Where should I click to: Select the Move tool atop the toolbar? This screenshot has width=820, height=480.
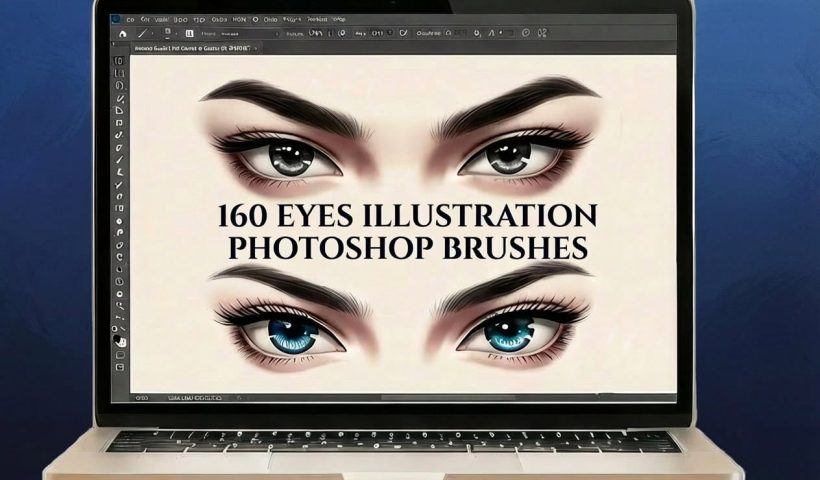pos(119,62)
